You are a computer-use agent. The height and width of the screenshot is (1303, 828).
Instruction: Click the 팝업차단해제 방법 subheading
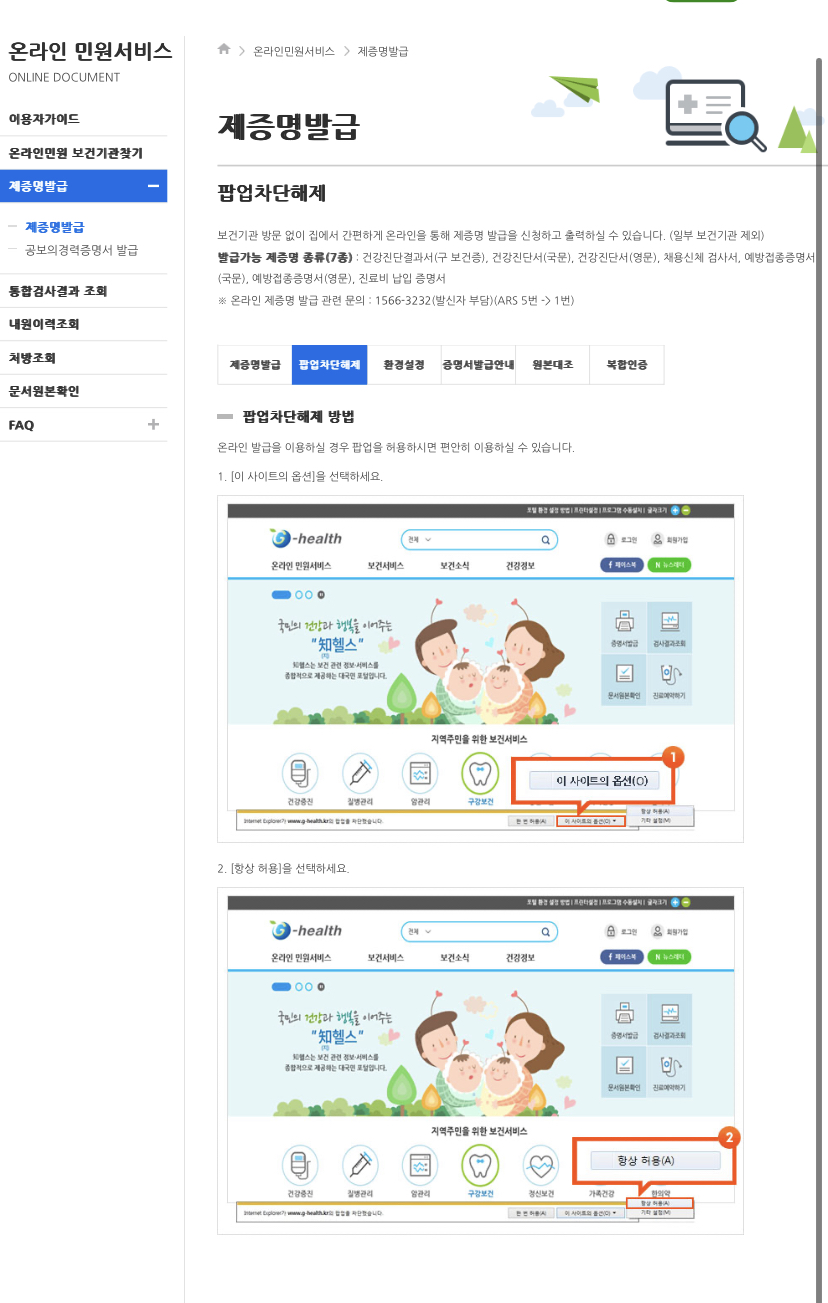coord(299,416)
